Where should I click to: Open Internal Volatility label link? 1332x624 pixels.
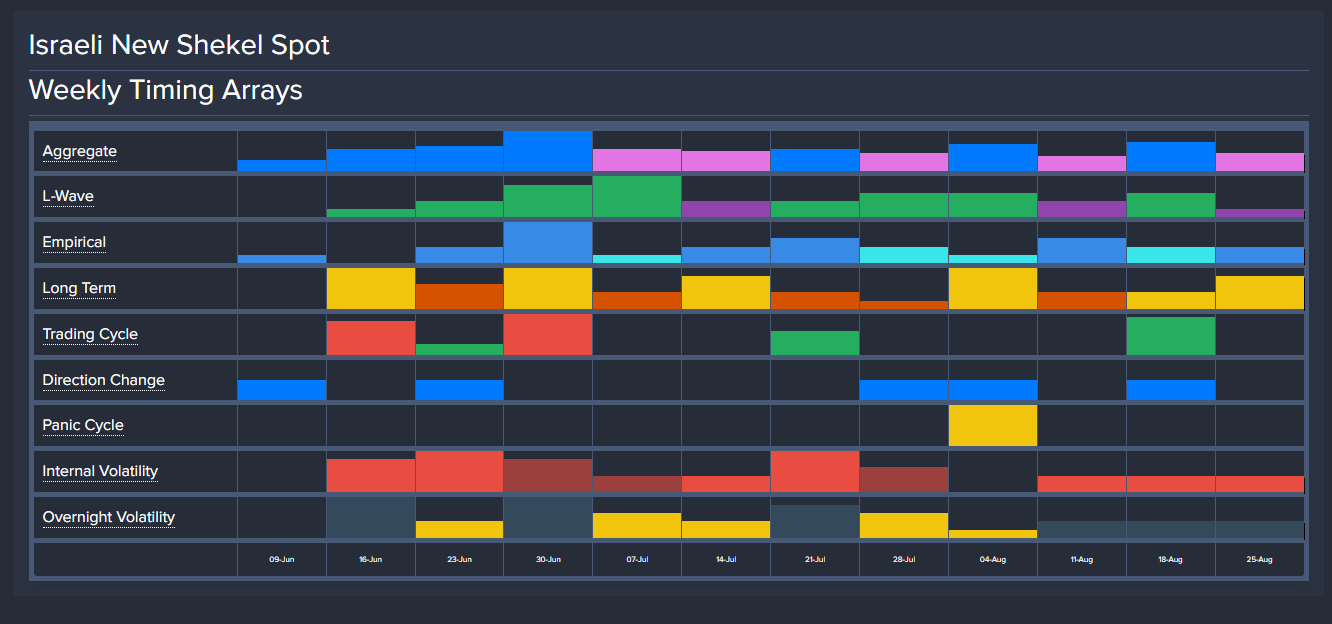[100, 472]
